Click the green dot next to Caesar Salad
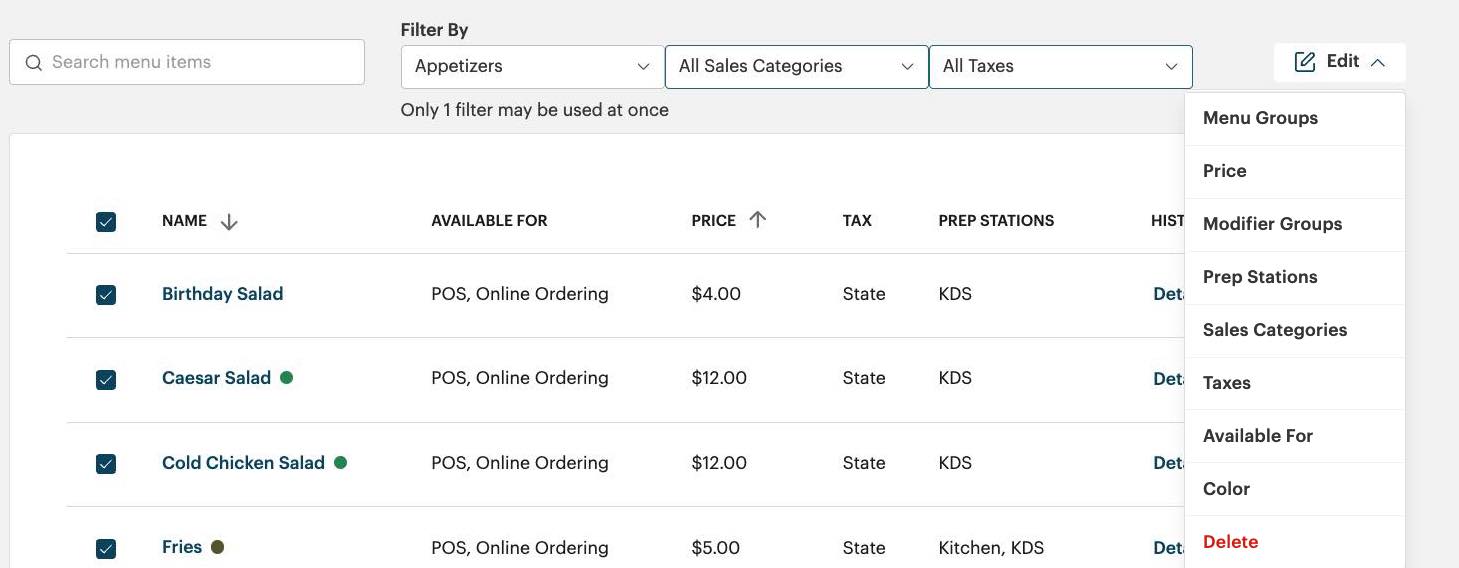Viewport: 1459px width, 568px height. click(x=287, y=378)
